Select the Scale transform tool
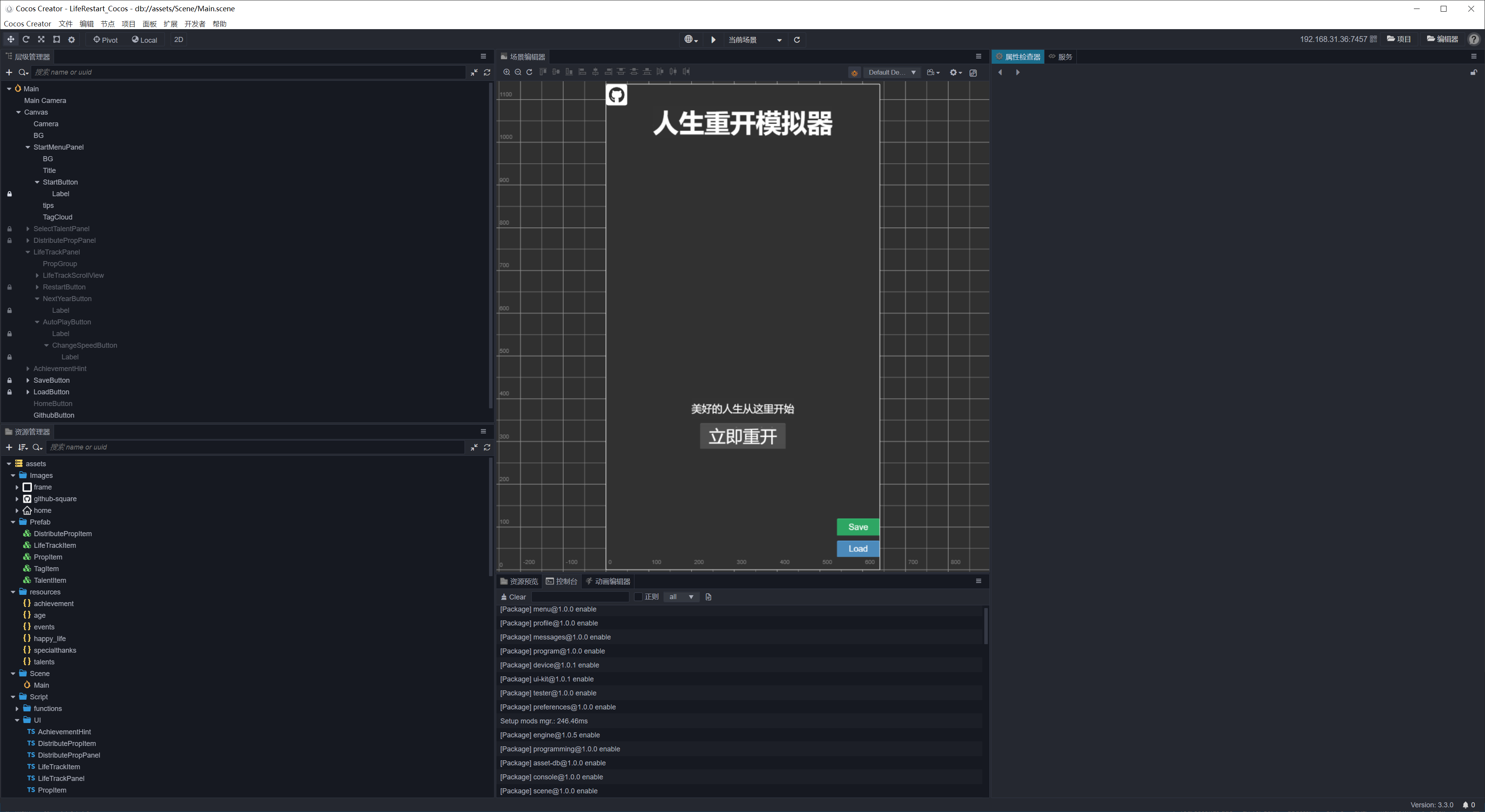The image size is (1485, 812). click(x=41, y=39)
